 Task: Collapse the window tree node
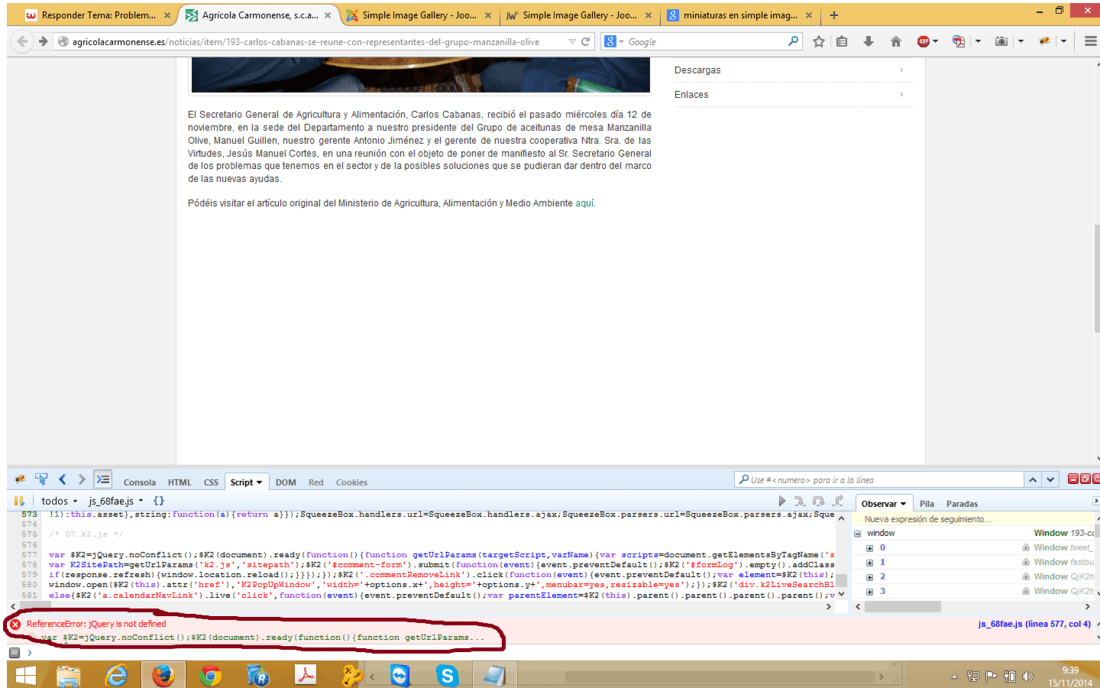tap(857, 534)
